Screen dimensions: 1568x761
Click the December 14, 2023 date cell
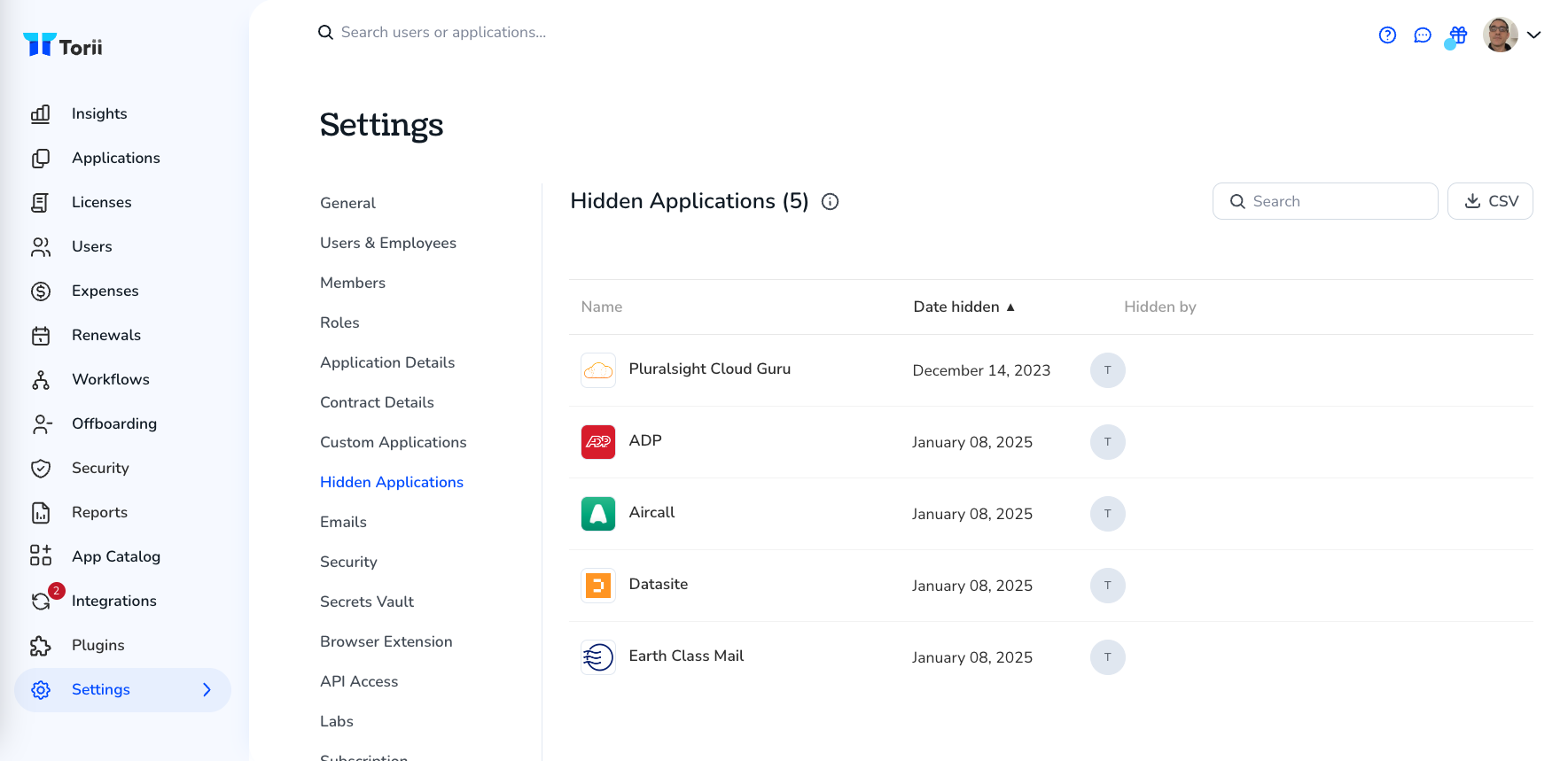[981, 370]
